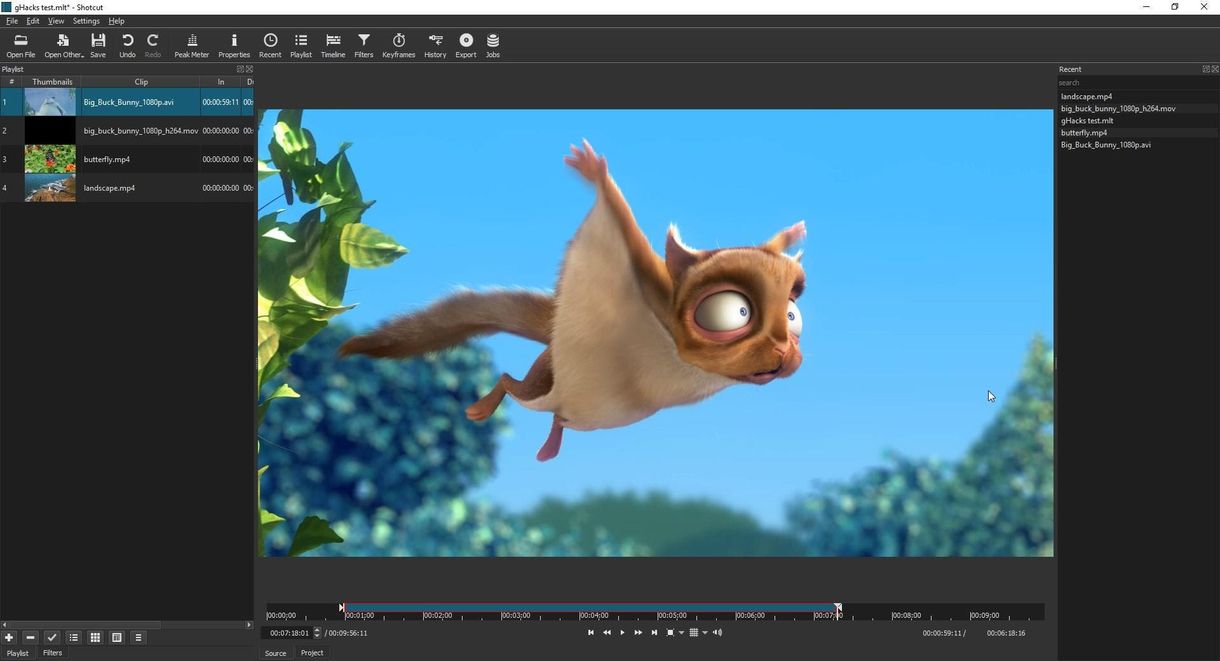1220x661 pixels.
Task: Click the checkmark update playlist button
Action: [x=52, y=637]
